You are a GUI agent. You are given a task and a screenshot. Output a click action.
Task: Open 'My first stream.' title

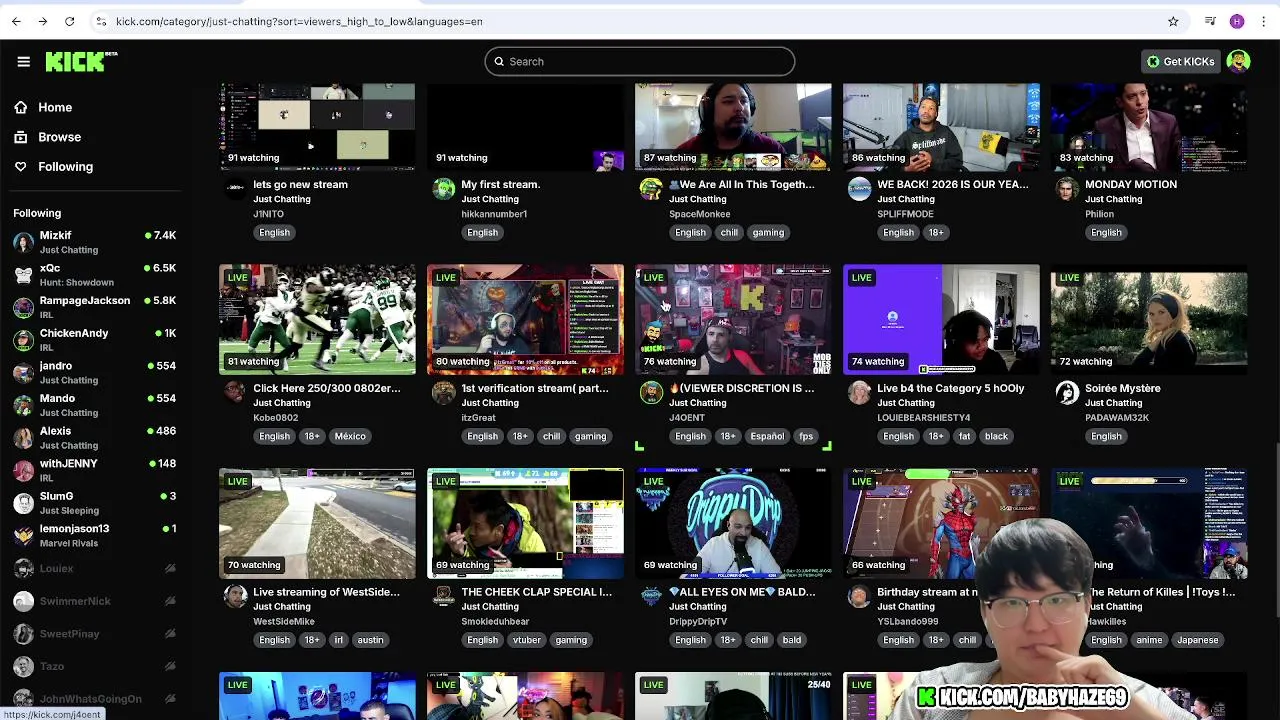pos(500,184)
